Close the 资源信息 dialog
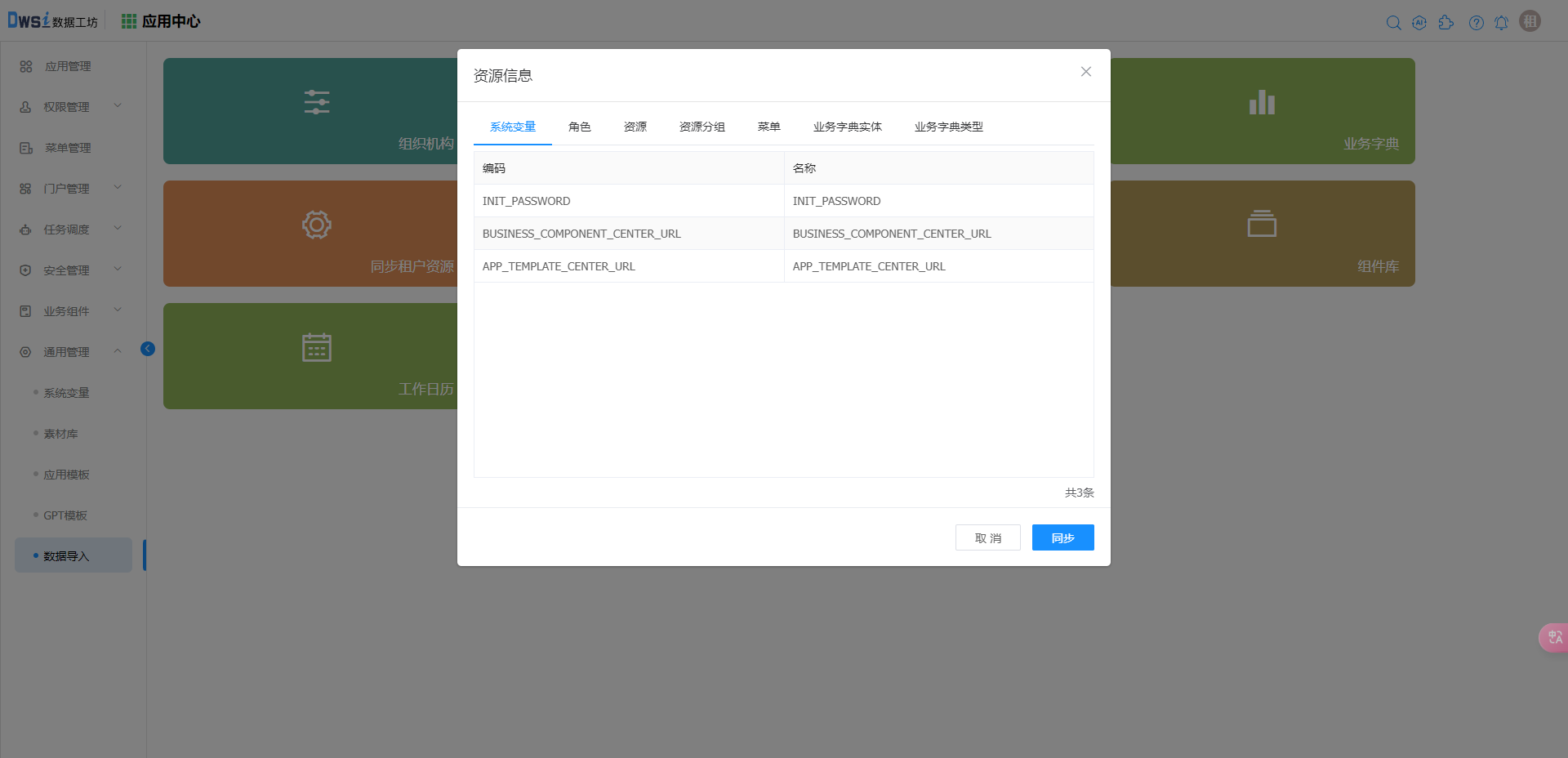The height and width of the screenshot is (758, 1568). click(x=1085, y=72)
